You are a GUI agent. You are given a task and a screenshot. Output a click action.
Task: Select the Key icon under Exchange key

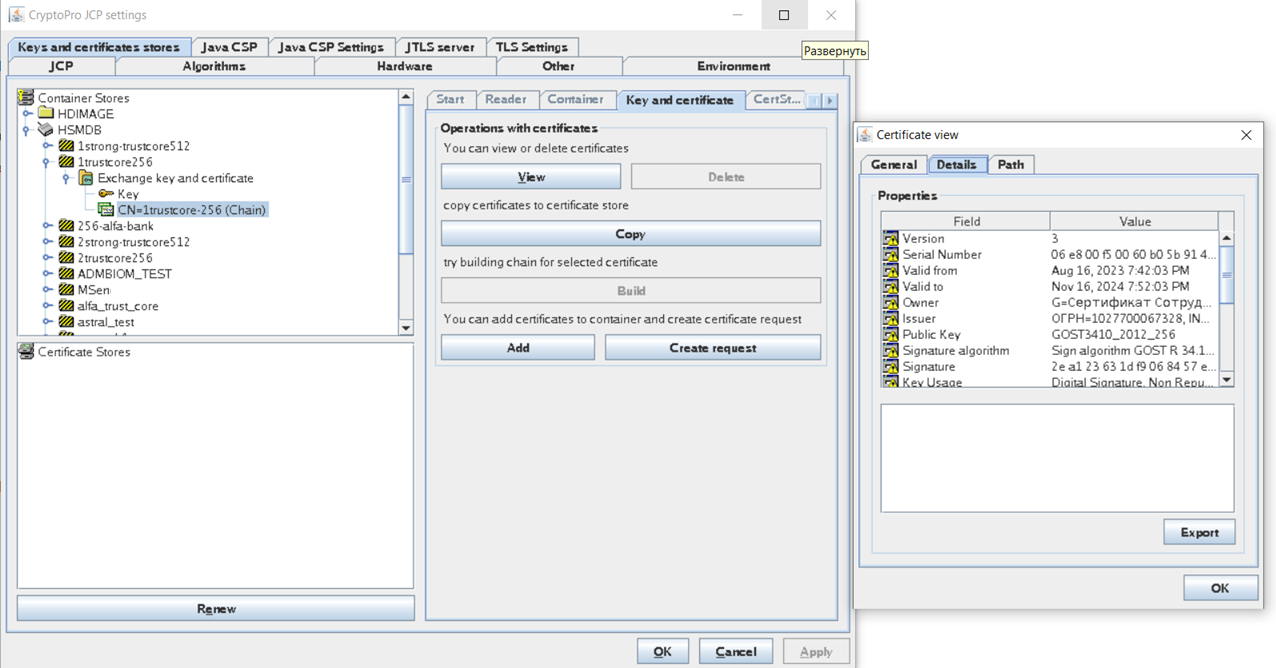(x=106, y=194)
